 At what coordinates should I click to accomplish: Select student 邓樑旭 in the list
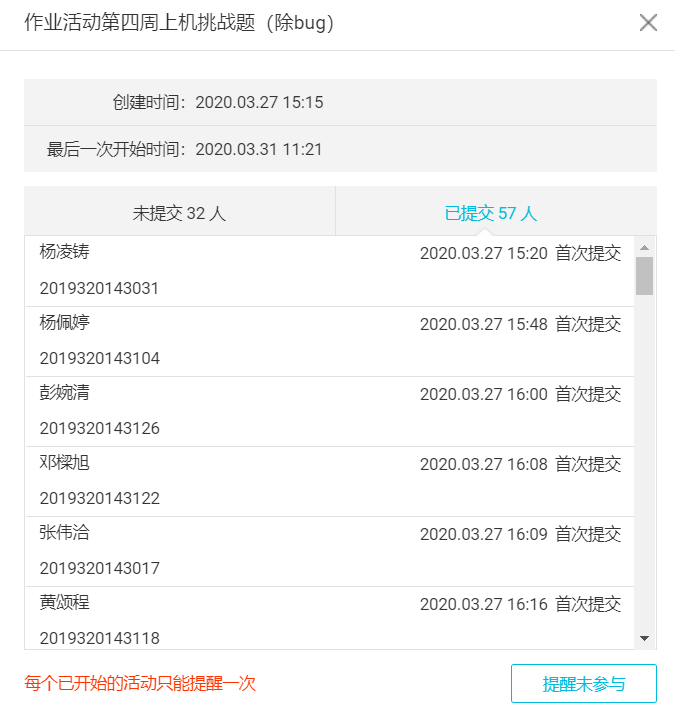click(x=65, y=463)
